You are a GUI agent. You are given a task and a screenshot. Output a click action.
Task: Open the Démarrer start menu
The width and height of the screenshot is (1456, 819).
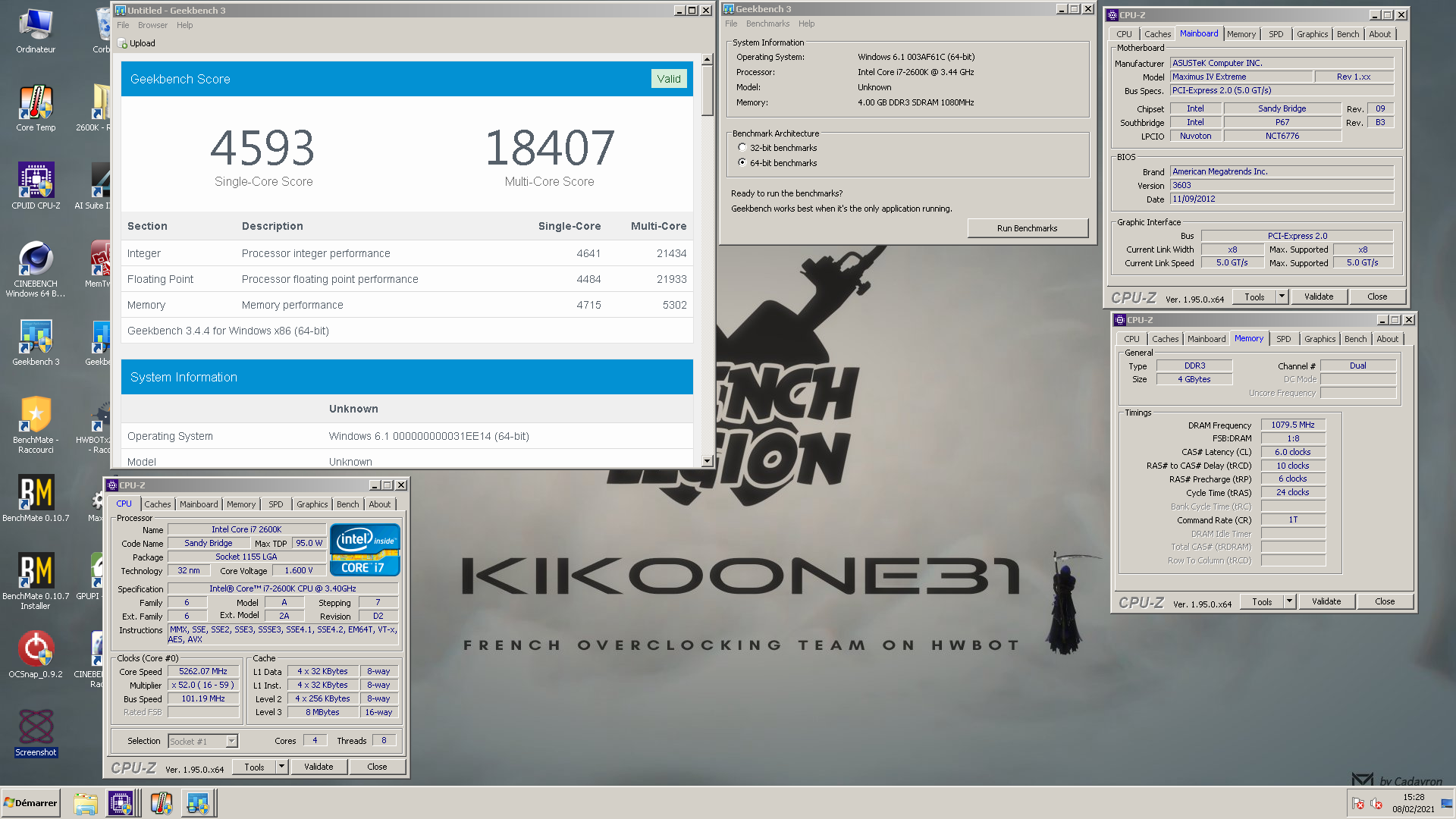(x=30, y=803)
